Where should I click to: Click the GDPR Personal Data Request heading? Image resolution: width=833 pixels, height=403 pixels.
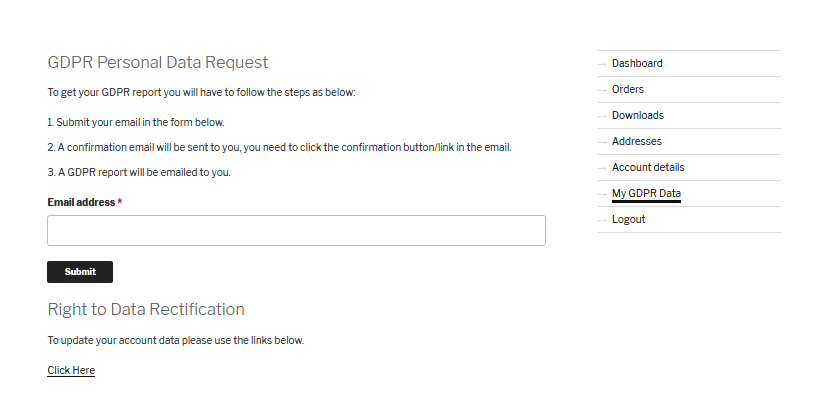[x=158, y=62]
